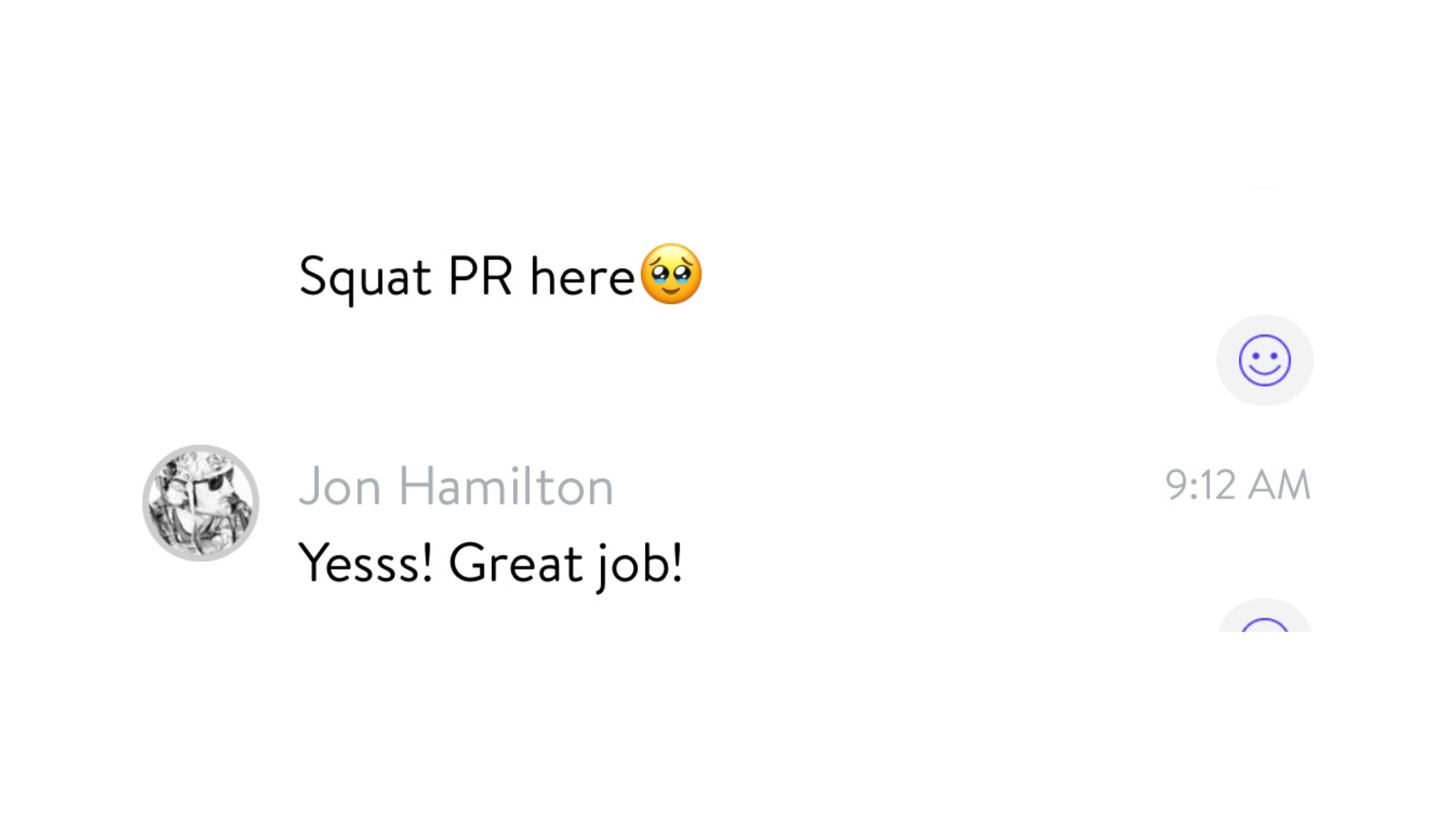Click the first name "Jon" in sender label
This screenshot has height=819, width=1456.
[340, 486]
